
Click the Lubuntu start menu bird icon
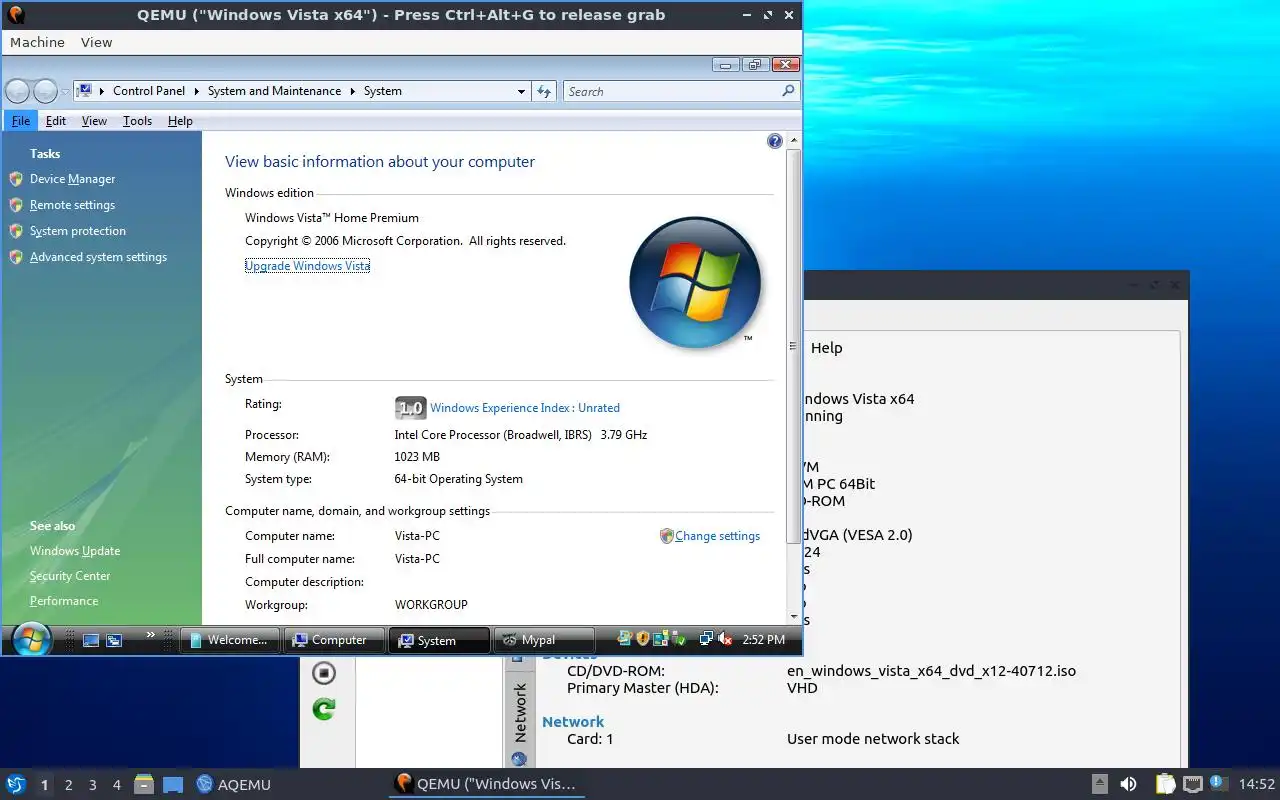point(16,784)
